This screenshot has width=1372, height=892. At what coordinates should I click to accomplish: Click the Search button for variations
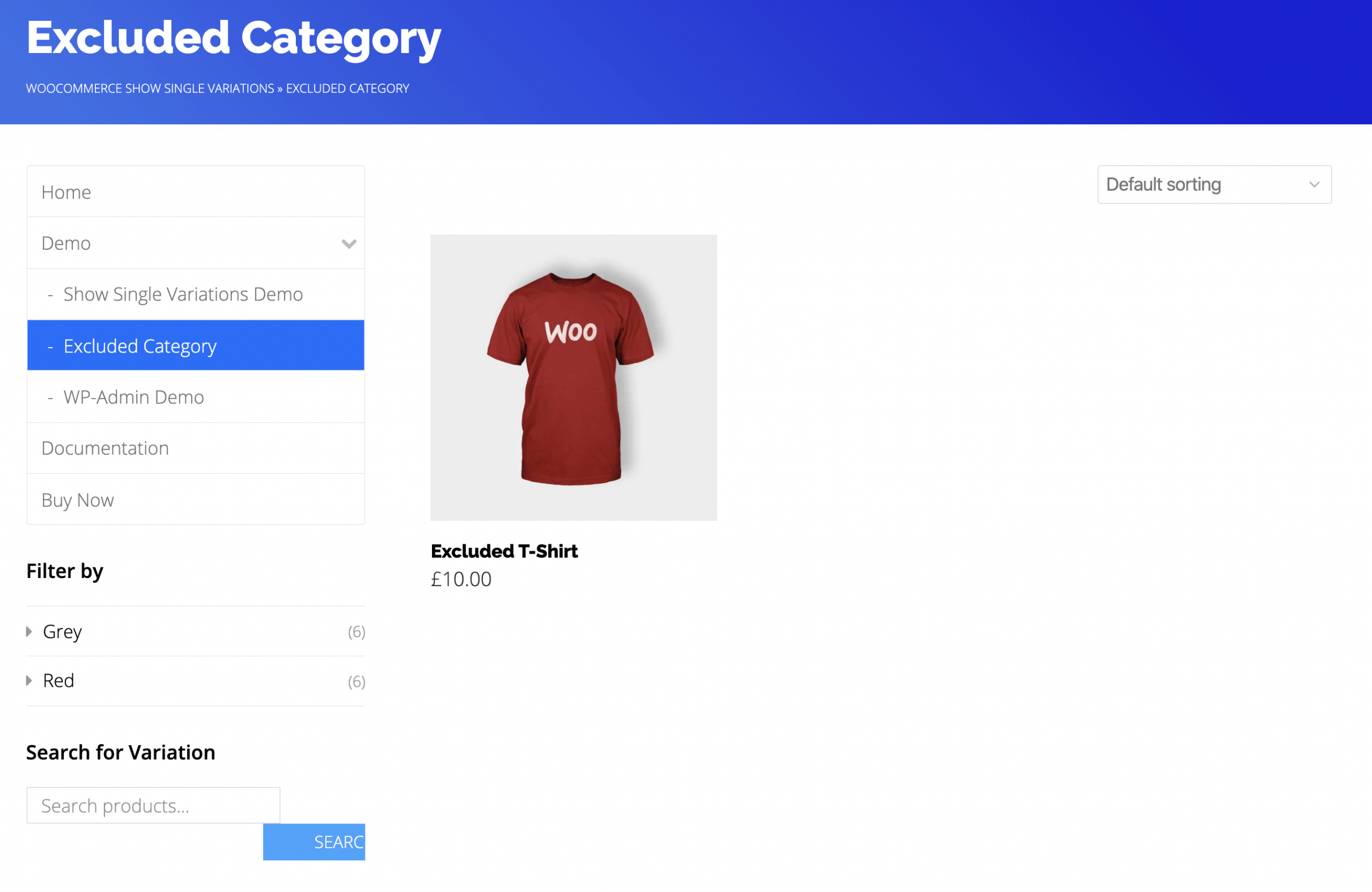pyautogui.click(x=314, y=841)
